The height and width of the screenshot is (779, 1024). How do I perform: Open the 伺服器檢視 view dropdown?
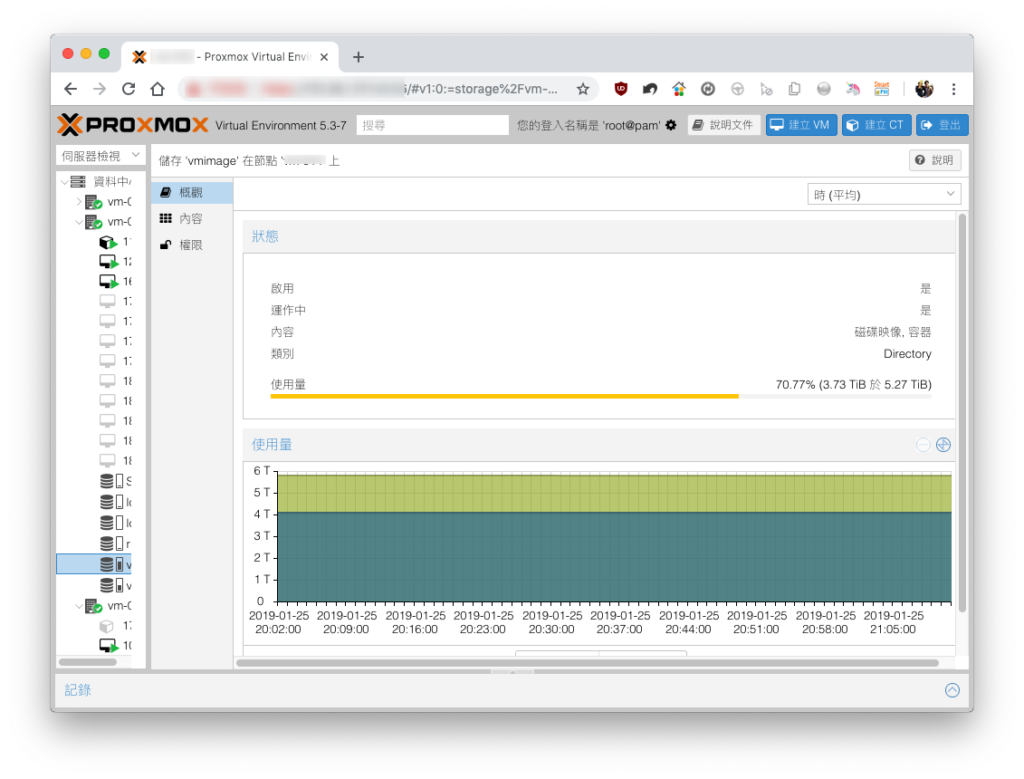click(x=101, y=155)
